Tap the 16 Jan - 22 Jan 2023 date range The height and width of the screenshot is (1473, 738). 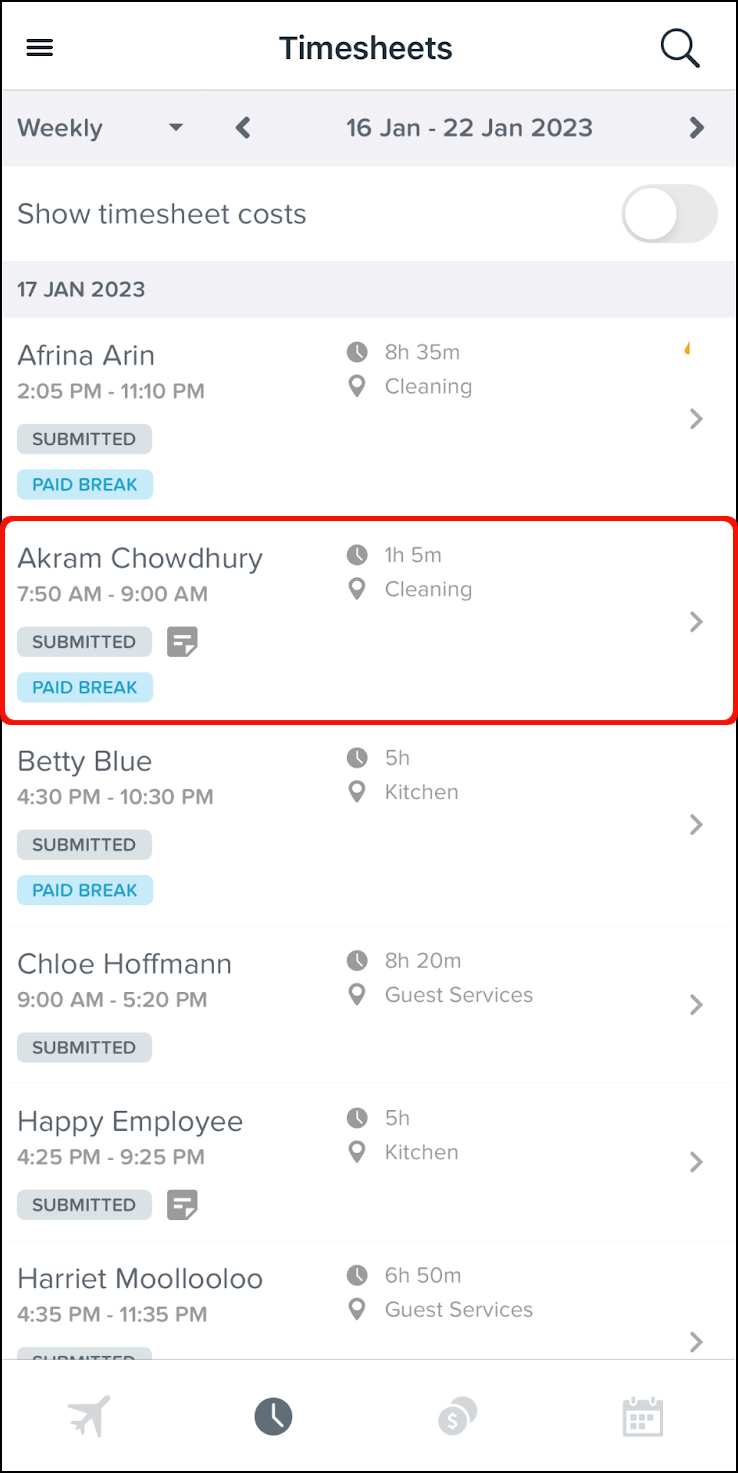[469, 128]
